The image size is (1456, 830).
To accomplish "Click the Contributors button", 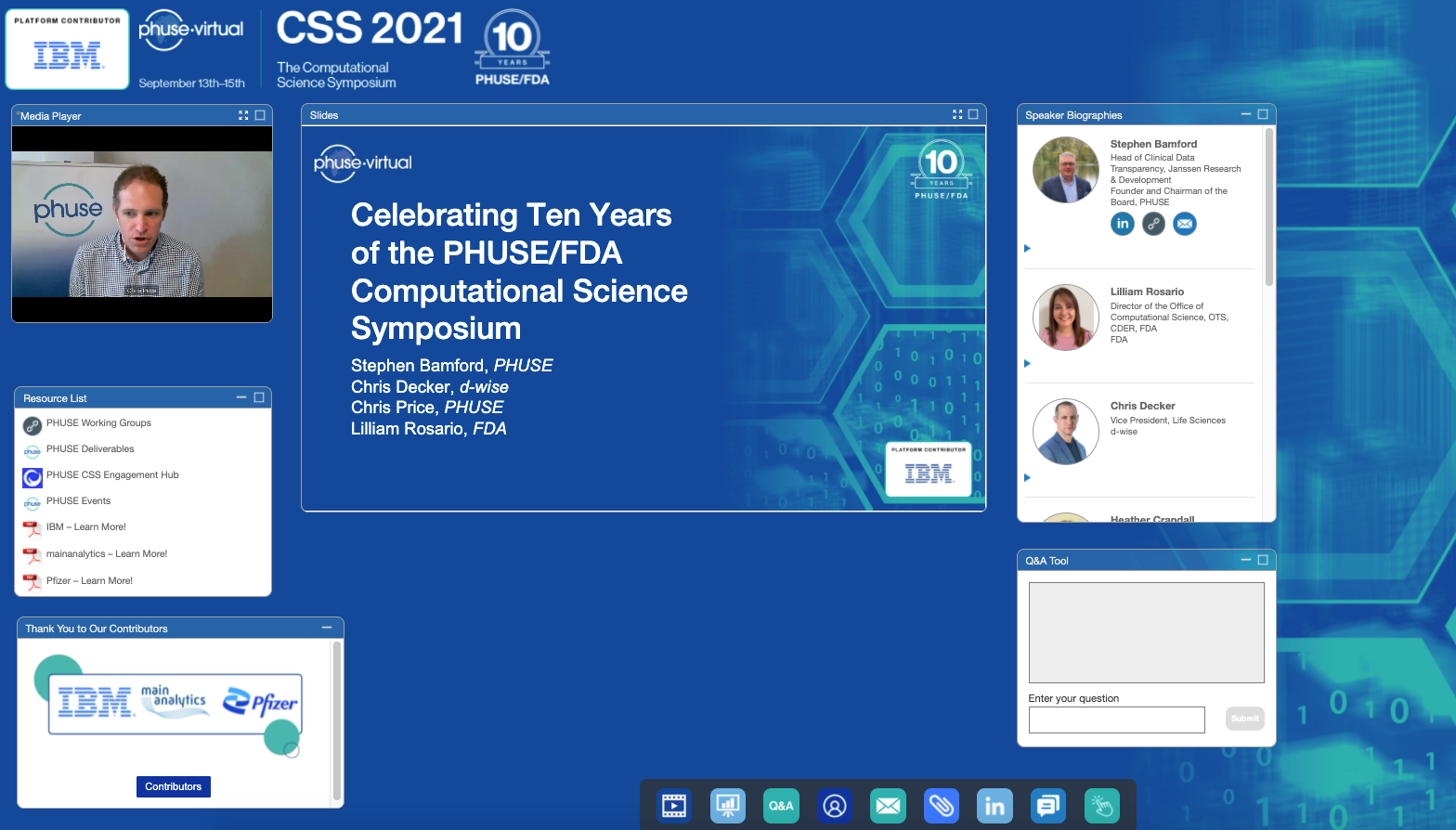I will 173,786.
